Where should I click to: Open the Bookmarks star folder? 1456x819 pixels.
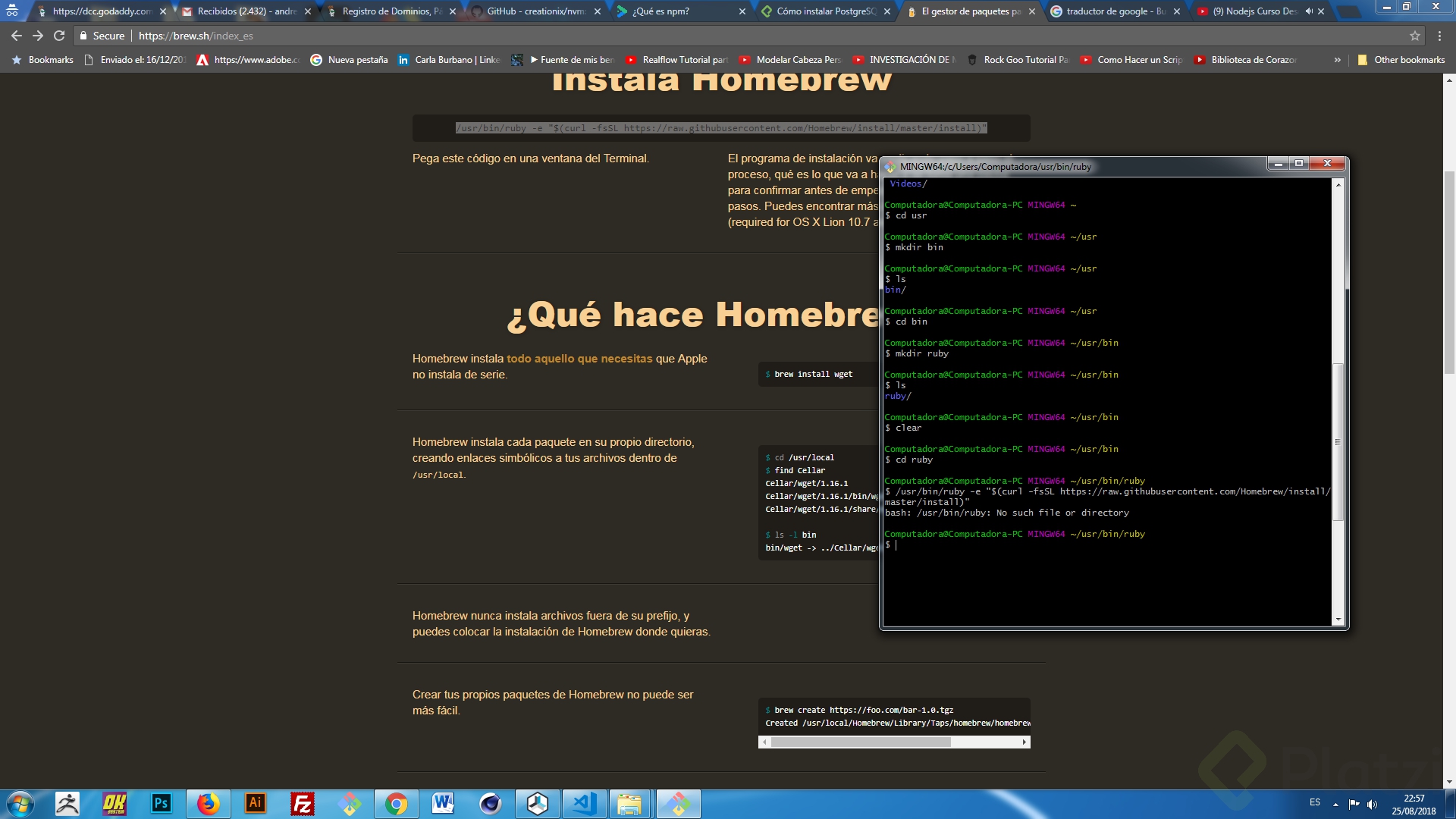42,60
